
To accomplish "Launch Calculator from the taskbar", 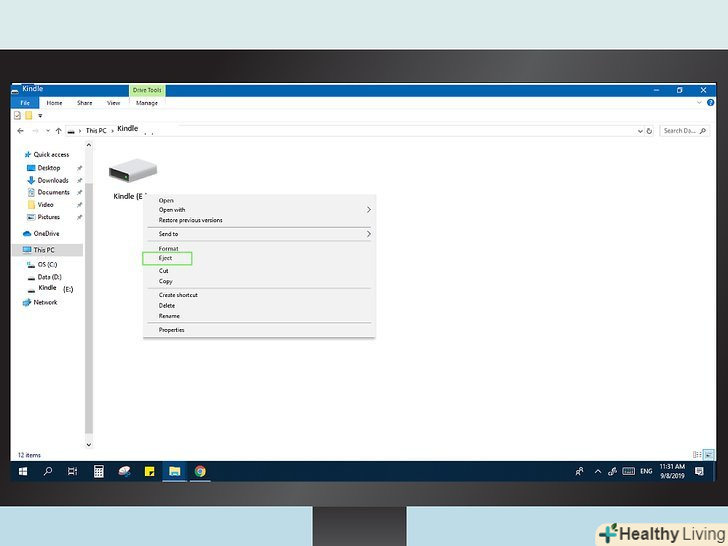I will point(98,471).
